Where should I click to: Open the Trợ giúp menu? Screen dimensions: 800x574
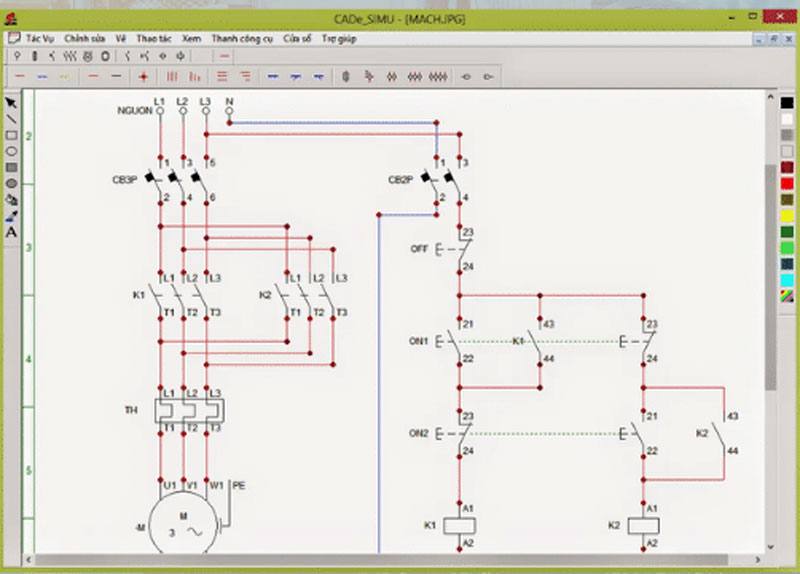pyautogui.click(x=339, y=39)
